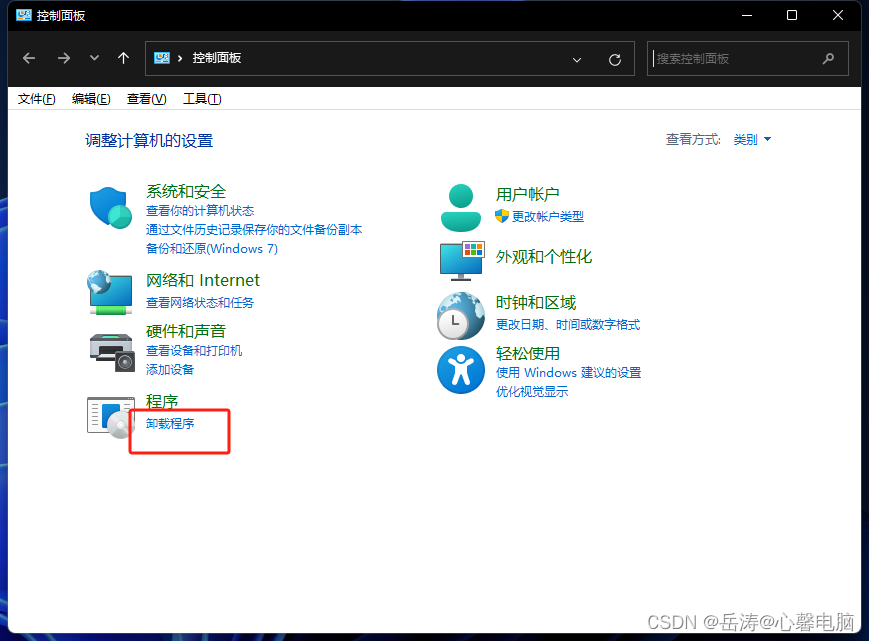
Task: Click the Clock and Region globe icon
Action: pyautogui.click(x=461, y=316)
